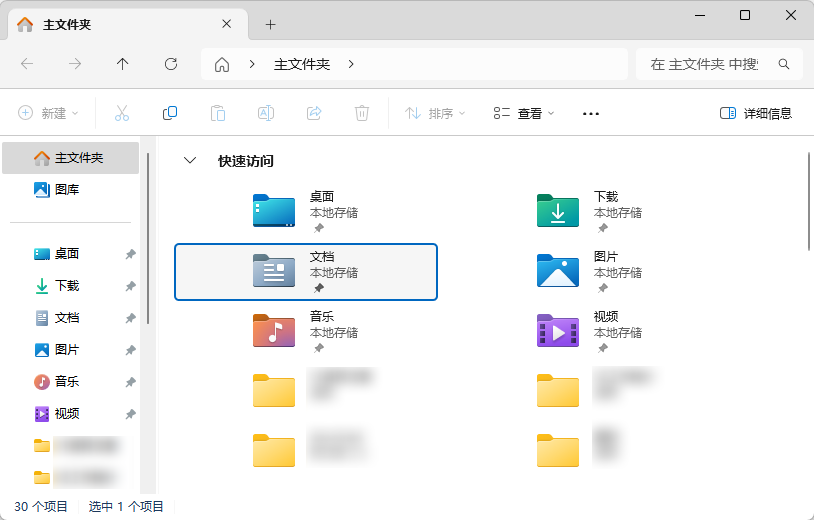Image resolution: width=814 pixels, height=520 pixels.
Task: Select the 主文件夹 window tab
Action: 128,24
